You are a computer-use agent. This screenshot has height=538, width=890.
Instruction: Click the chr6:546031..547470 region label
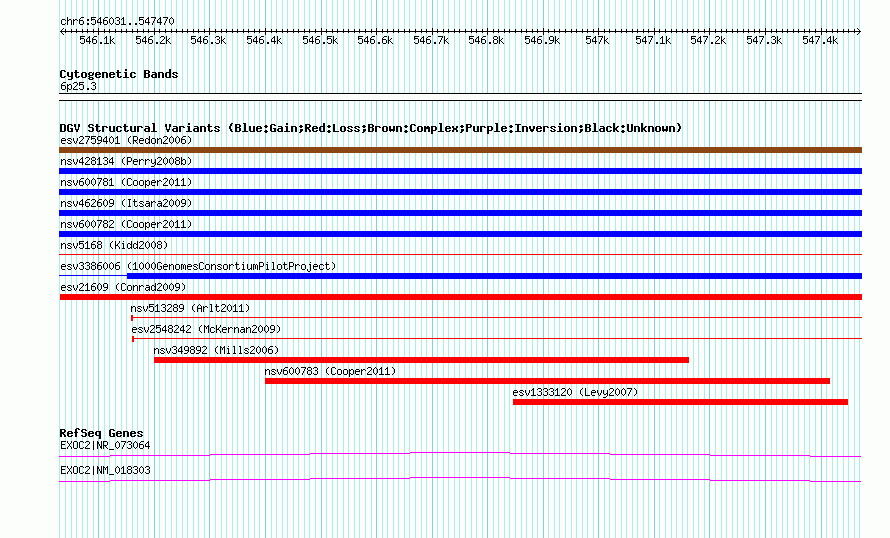click(117, 22)
